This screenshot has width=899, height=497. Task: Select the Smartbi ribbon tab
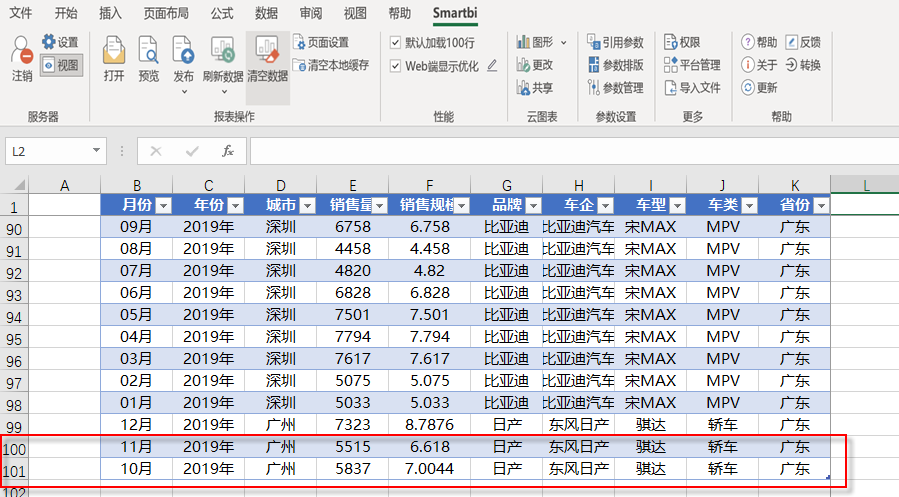click(x=455, y=13)
